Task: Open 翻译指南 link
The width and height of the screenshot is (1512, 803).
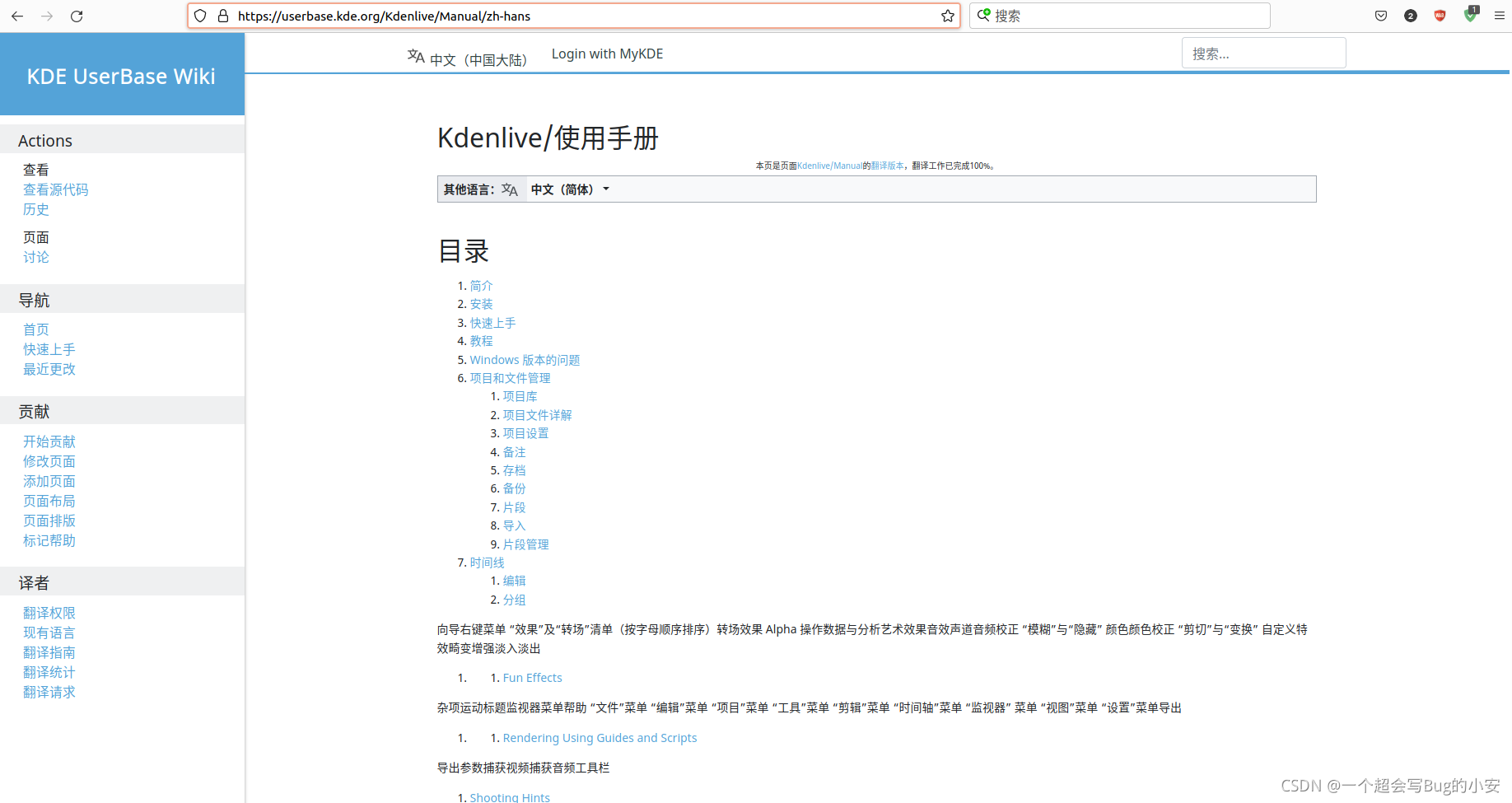Action: pyautogui.click(x=49, y=652)
